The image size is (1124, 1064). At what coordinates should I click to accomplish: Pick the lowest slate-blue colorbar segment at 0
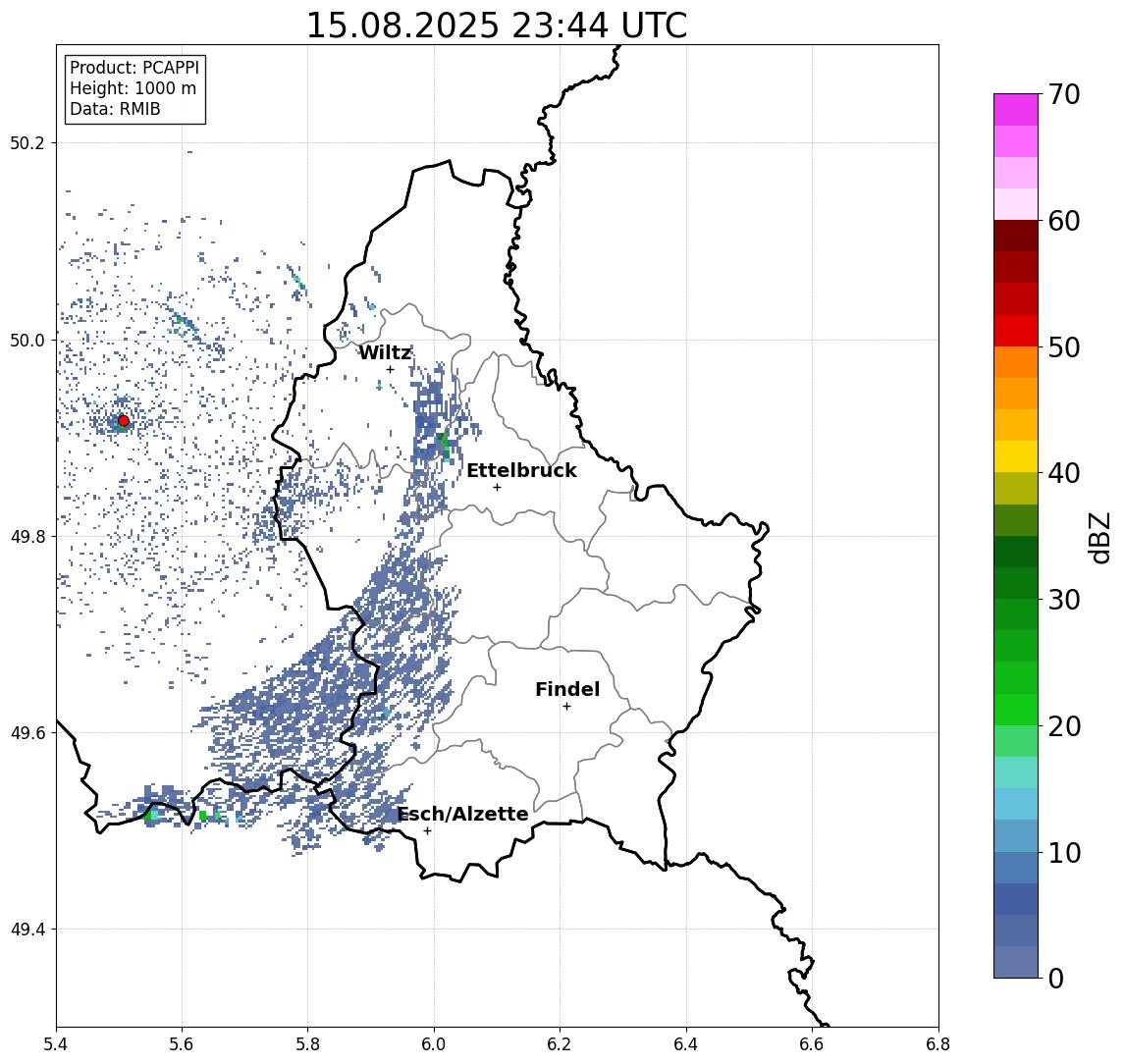tap(1016, 962)
